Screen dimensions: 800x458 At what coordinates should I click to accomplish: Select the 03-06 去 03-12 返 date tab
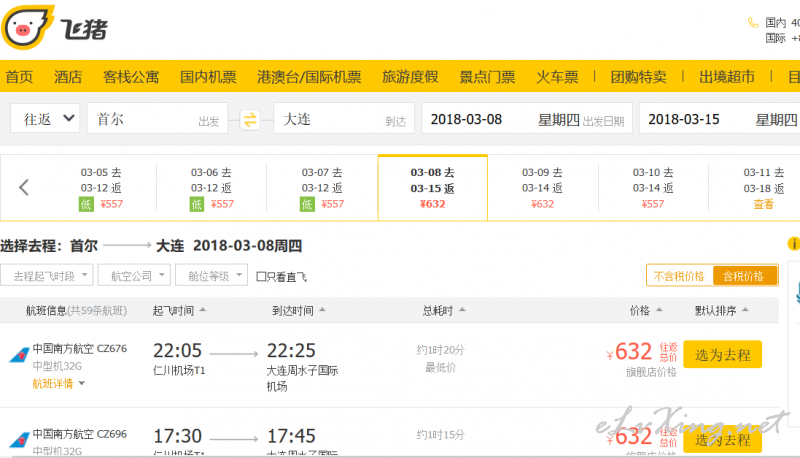point(211,188)
